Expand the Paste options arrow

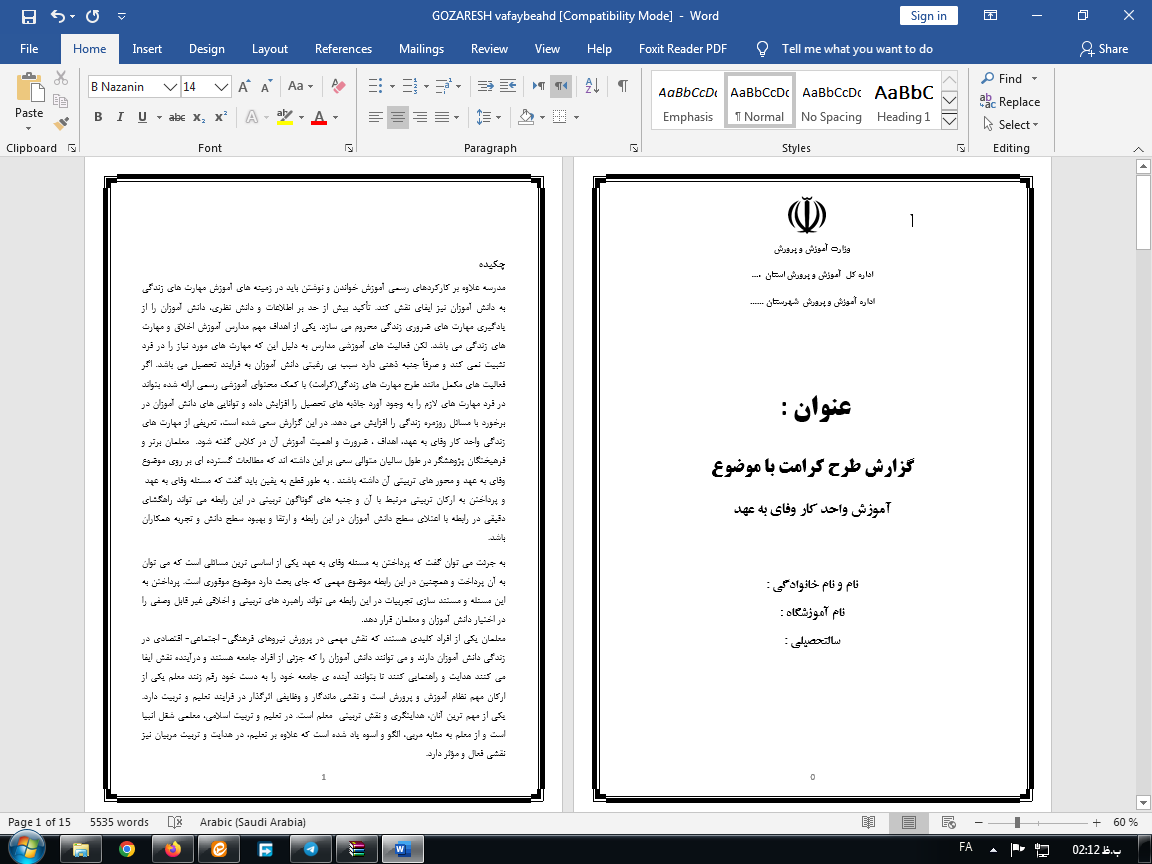(x=29, y=128)
